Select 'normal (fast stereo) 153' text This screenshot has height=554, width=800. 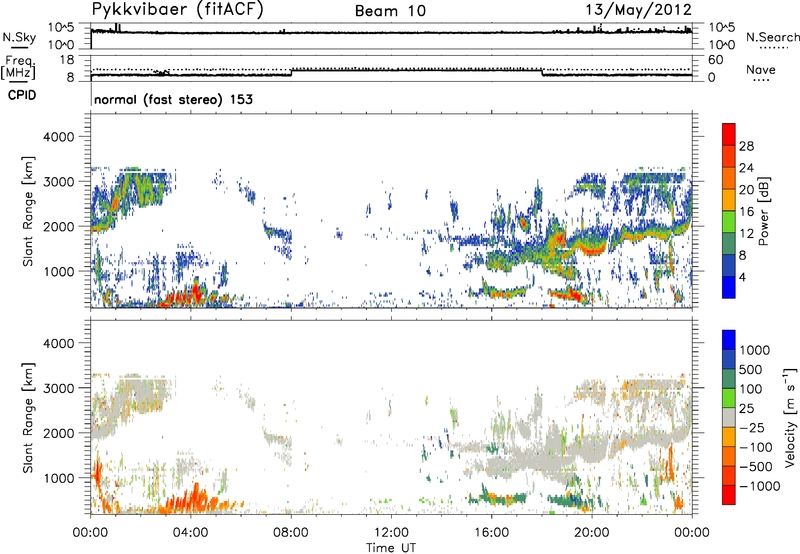pyautogui.click(x=173, y=99)
